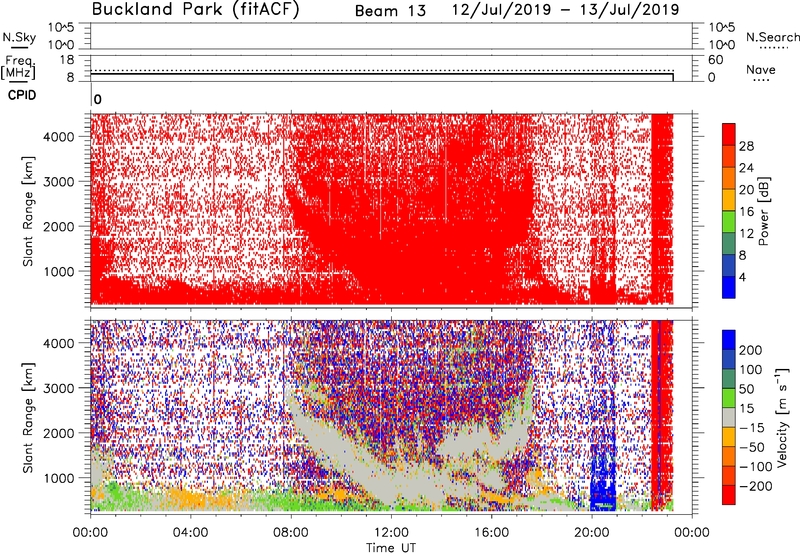This screenshot has height=554, width=800.
Task: Click the solid red band in the velocity panel
Action: (x=662, y=415)
